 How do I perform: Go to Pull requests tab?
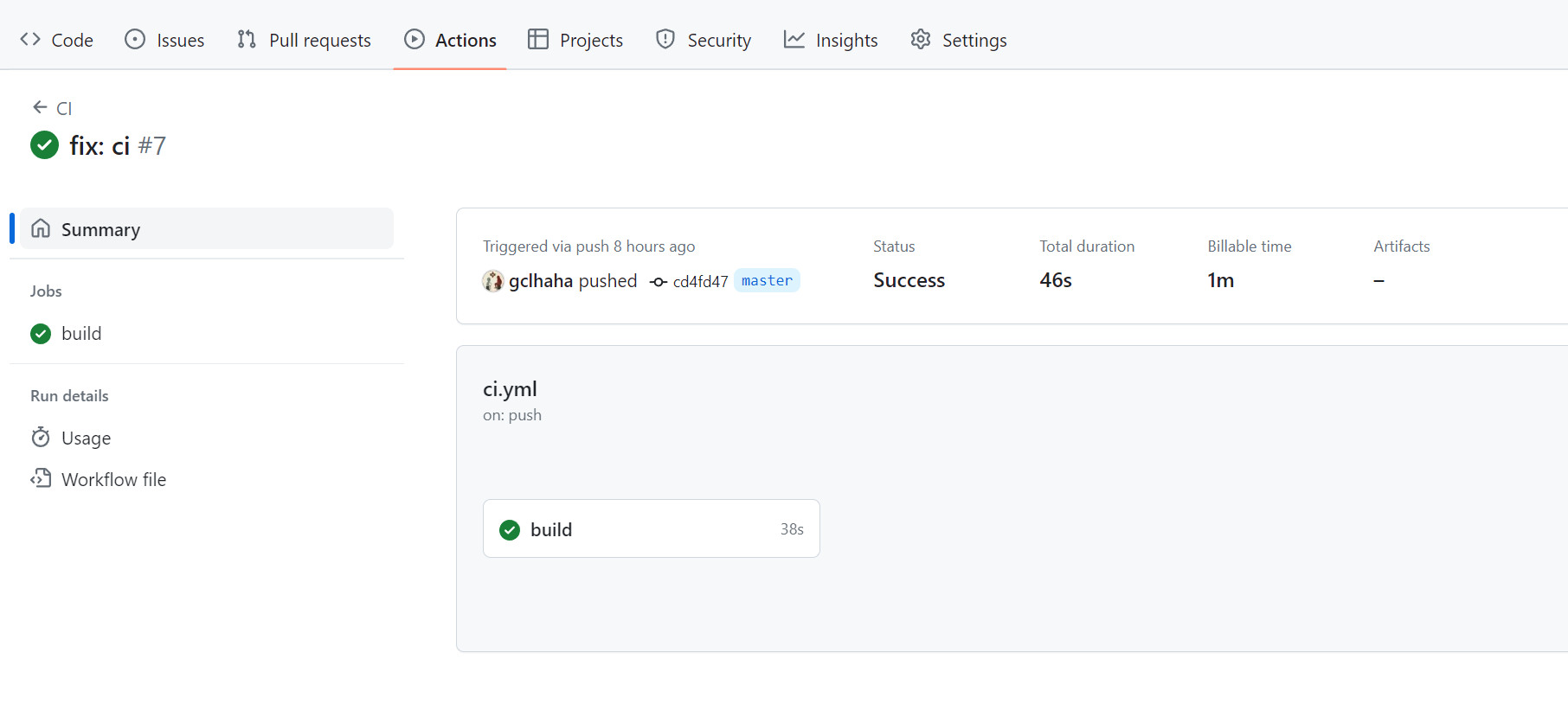click(x=304, y=40)
